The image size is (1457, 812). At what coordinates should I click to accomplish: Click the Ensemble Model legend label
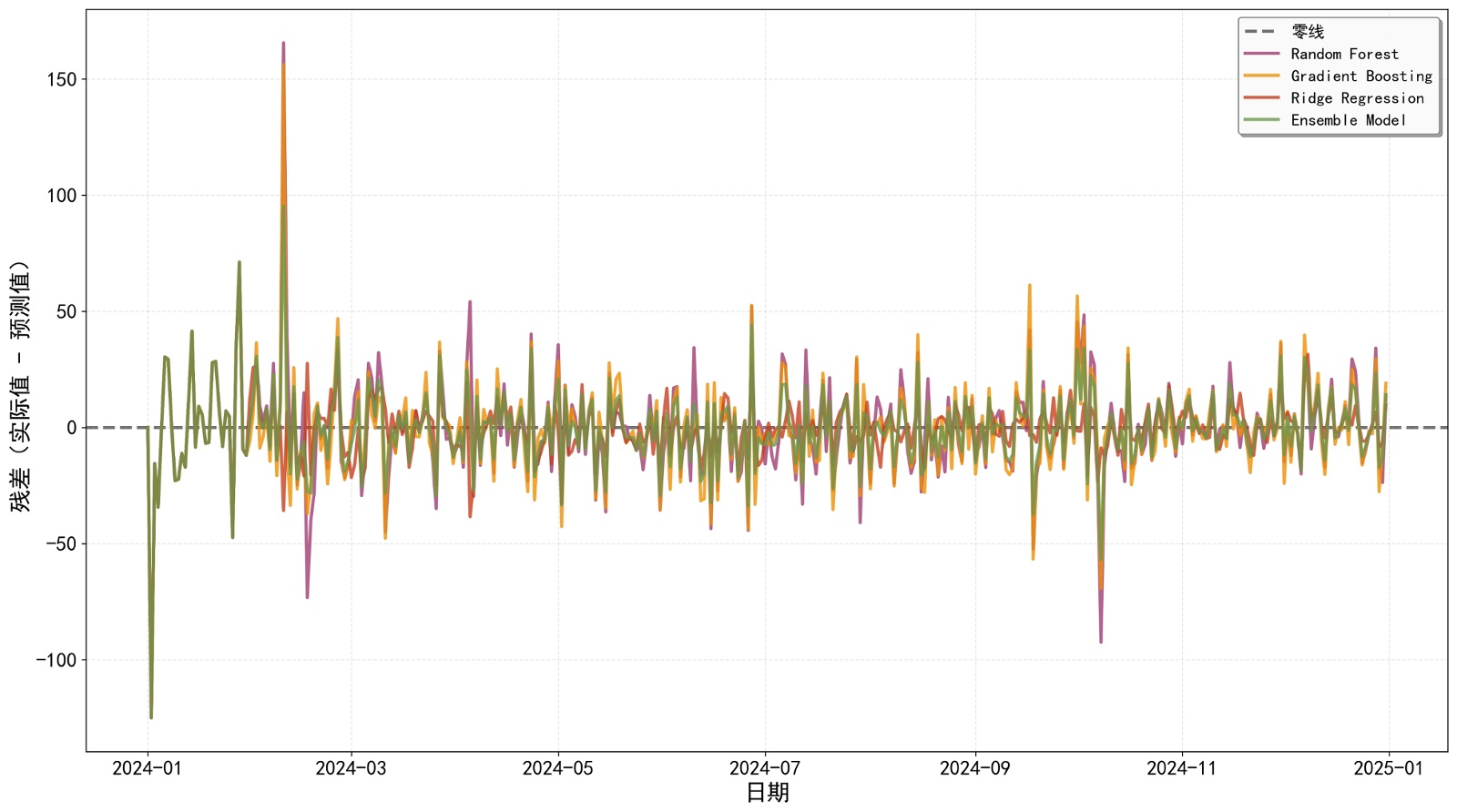click(x=1348, y=120)
